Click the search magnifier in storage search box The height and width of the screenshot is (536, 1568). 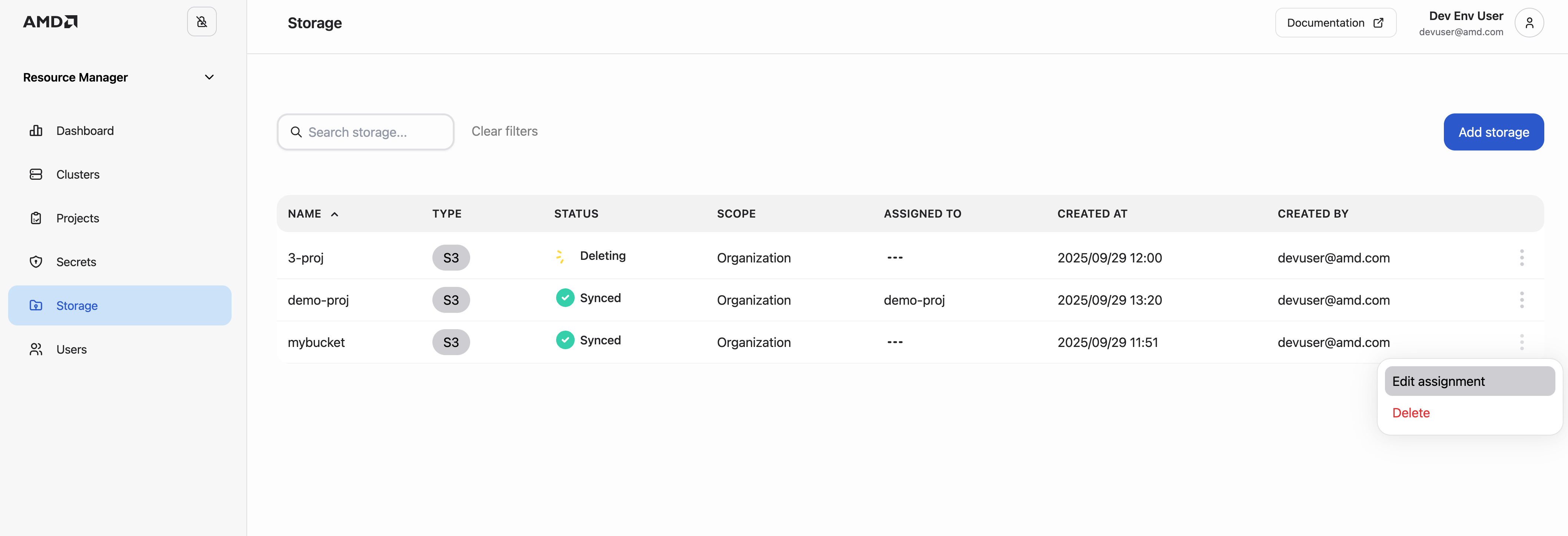296,132
